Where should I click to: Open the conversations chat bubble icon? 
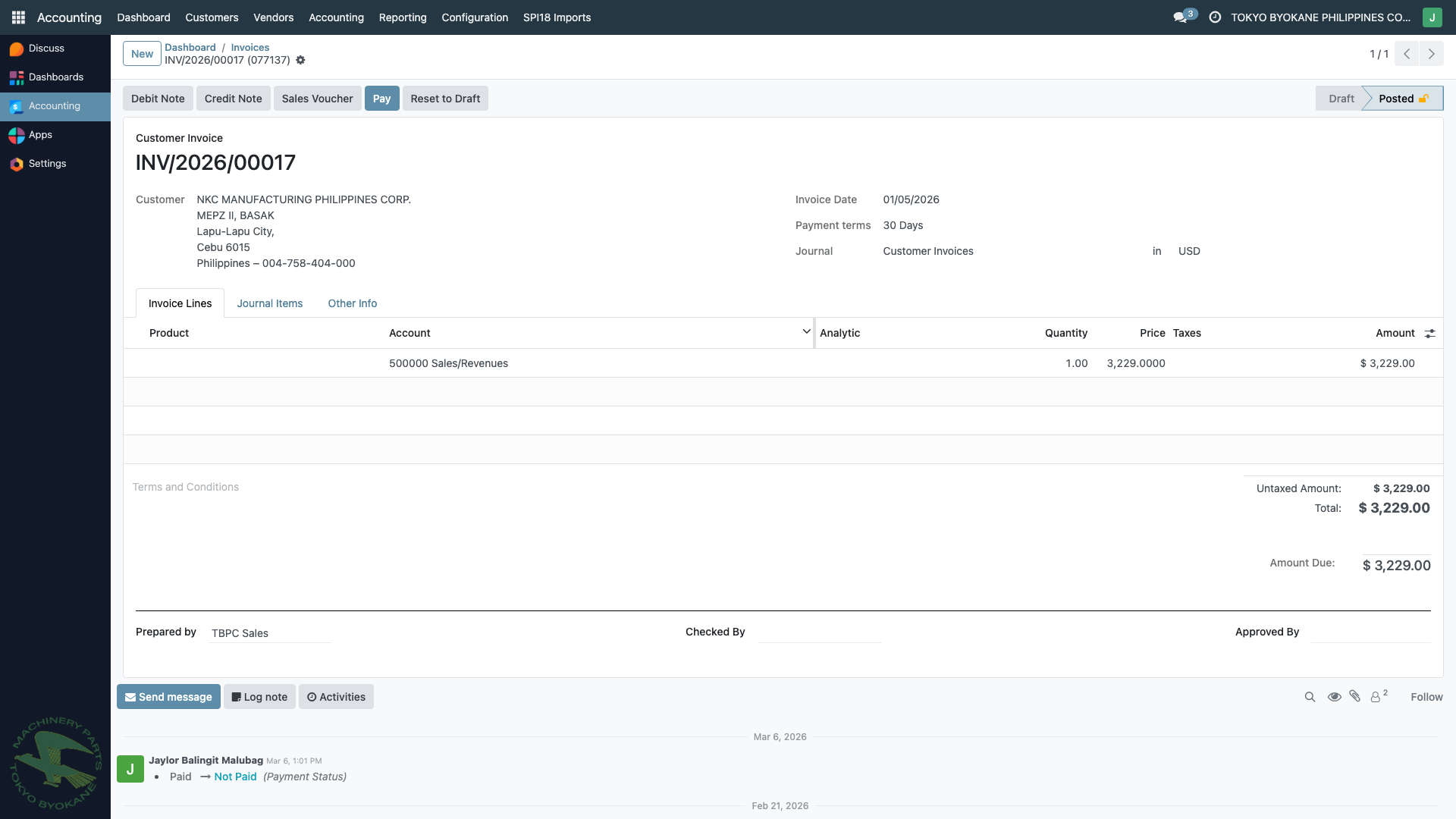coord(1181,17)
